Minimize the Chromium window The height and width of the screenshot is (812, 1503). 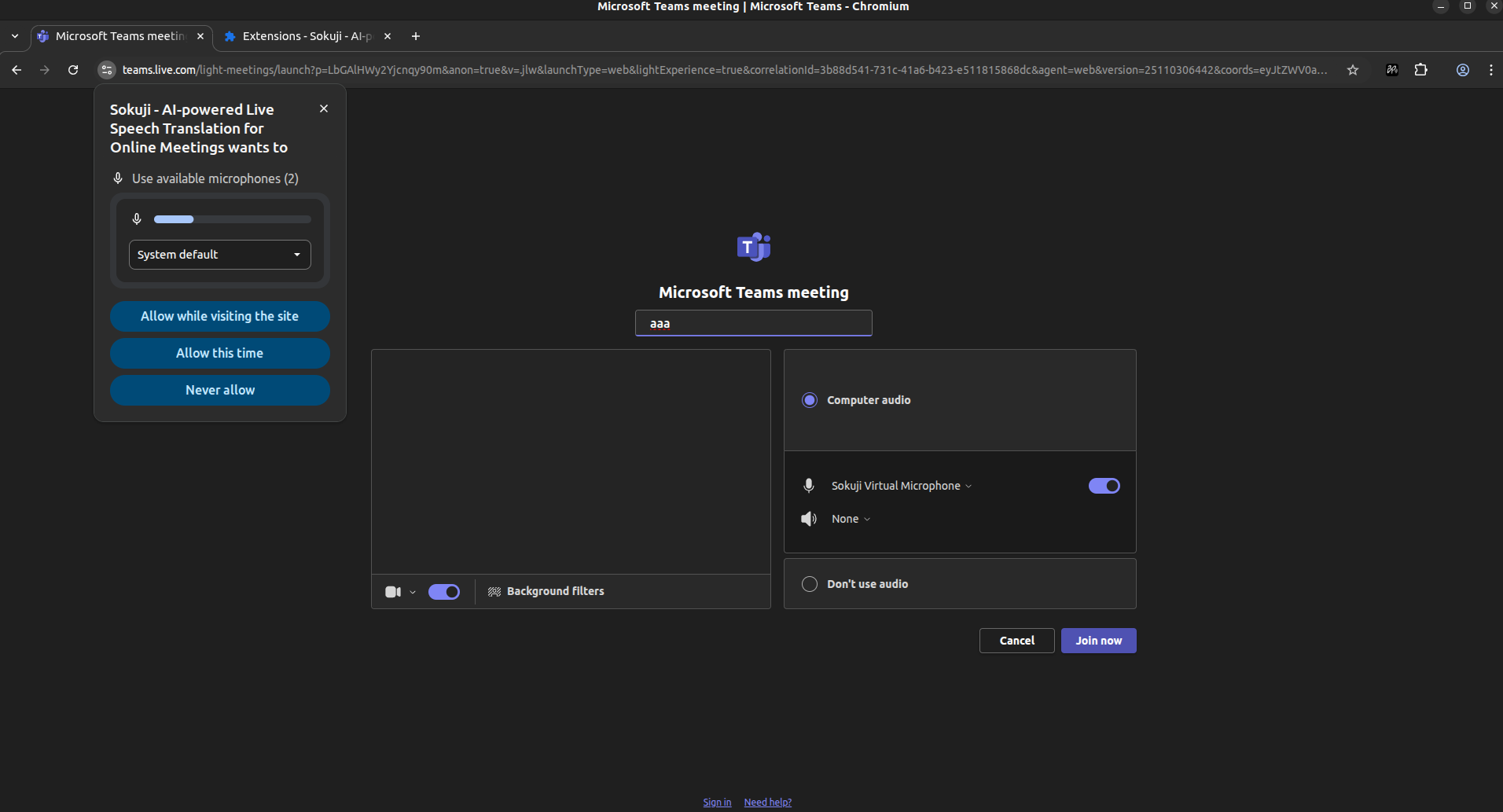point(1441,6)
